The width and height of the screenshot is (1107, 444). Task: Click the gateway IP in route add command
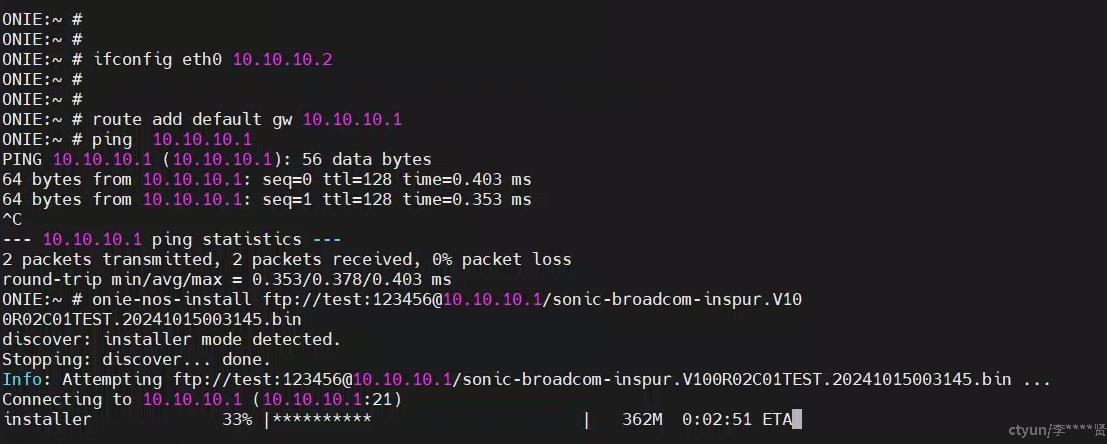pyautogui.click(x=352, y=120)
